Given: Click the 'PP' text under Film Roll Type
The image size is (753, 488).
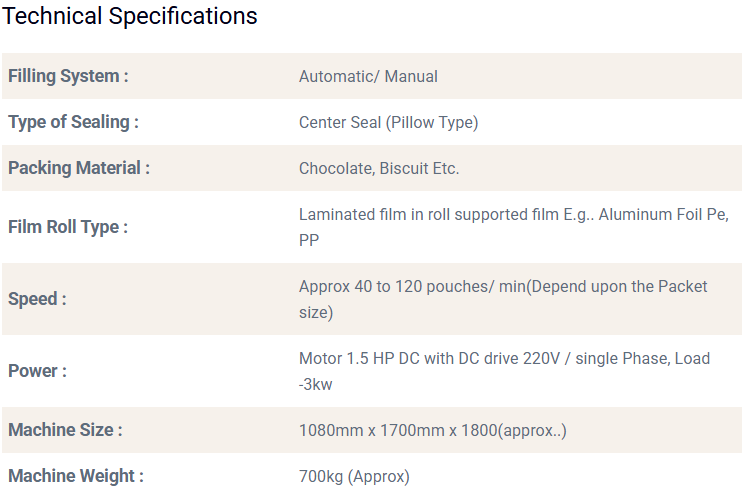Looking at the screenshot, I should 309,240.
